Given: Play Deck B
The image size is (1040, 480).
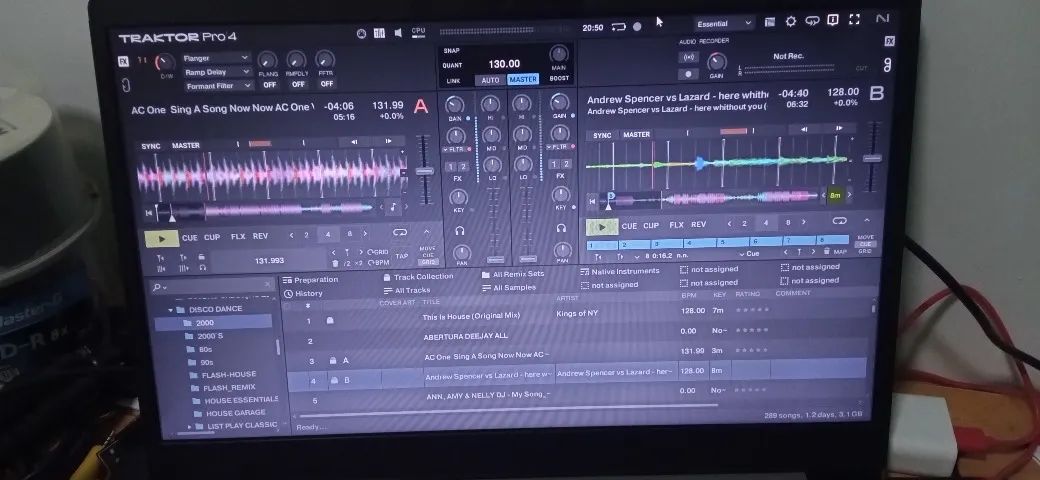Looking at the screenshot, I should click(602, 227).
